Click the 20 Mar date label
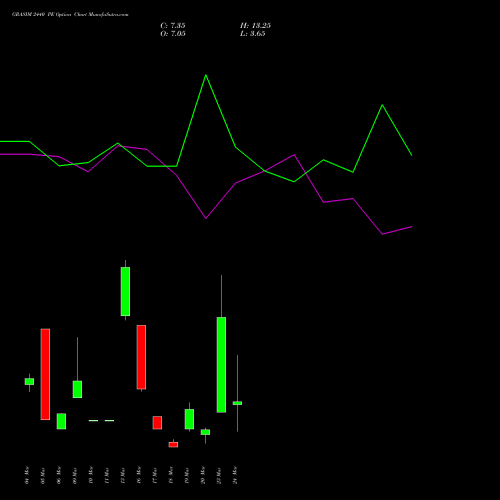500x500 pixels. [x=203, y=475]
